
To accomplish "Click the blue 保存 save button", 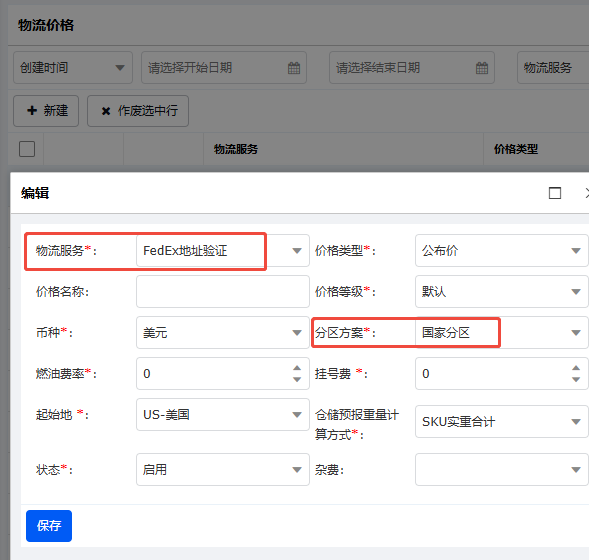I will [49, 525].
